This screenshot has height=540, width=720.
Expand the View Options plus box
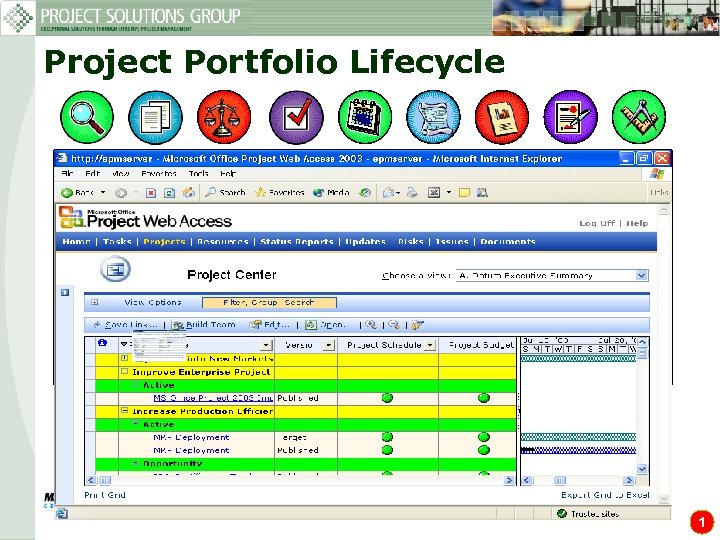click(x=95, y=302)
